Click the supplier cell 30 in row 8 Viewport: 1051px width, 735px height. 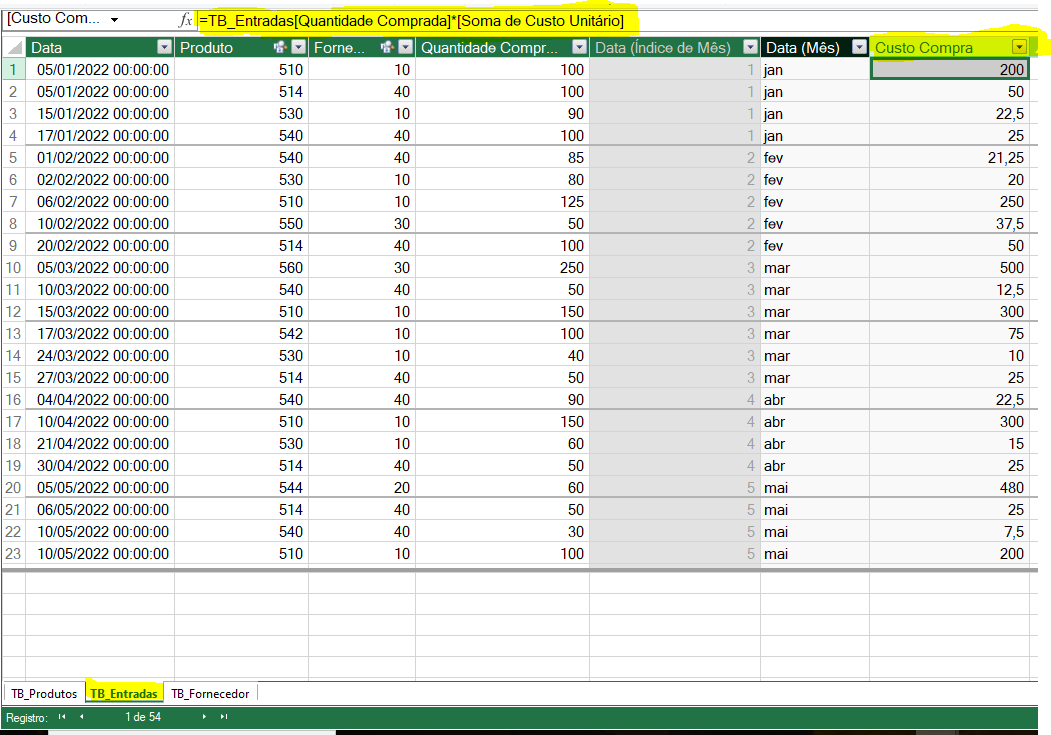tap(362, 223)
